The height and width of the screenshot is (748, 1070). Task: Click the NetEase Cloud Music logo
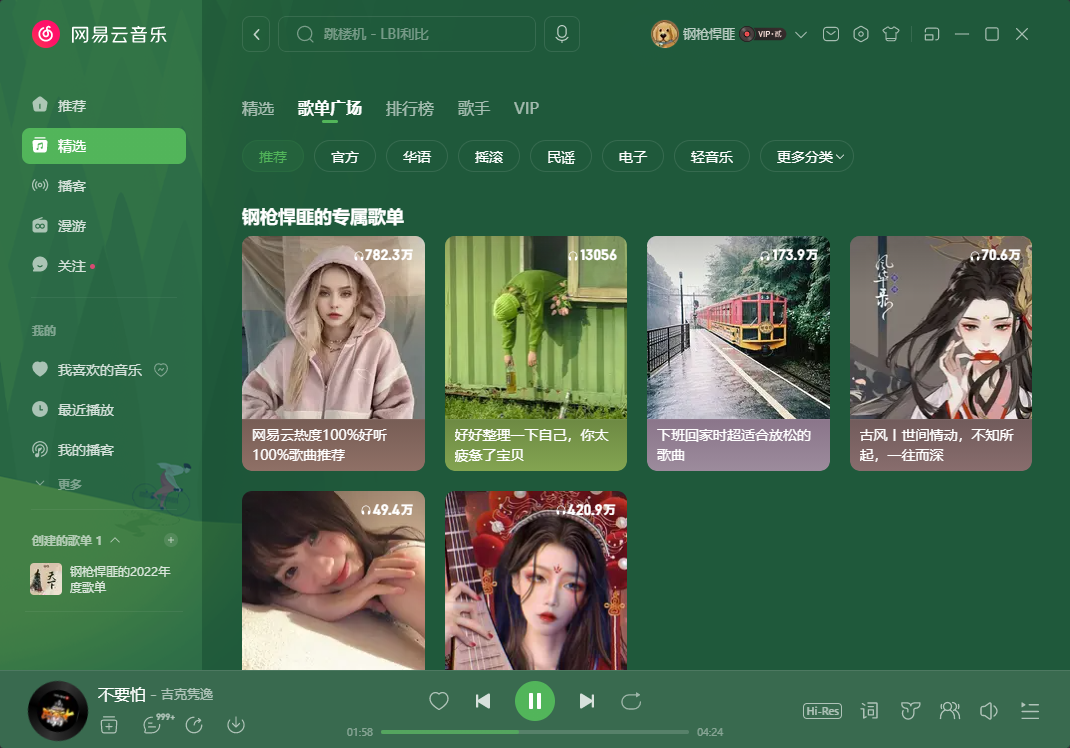(x=100, y=34)
